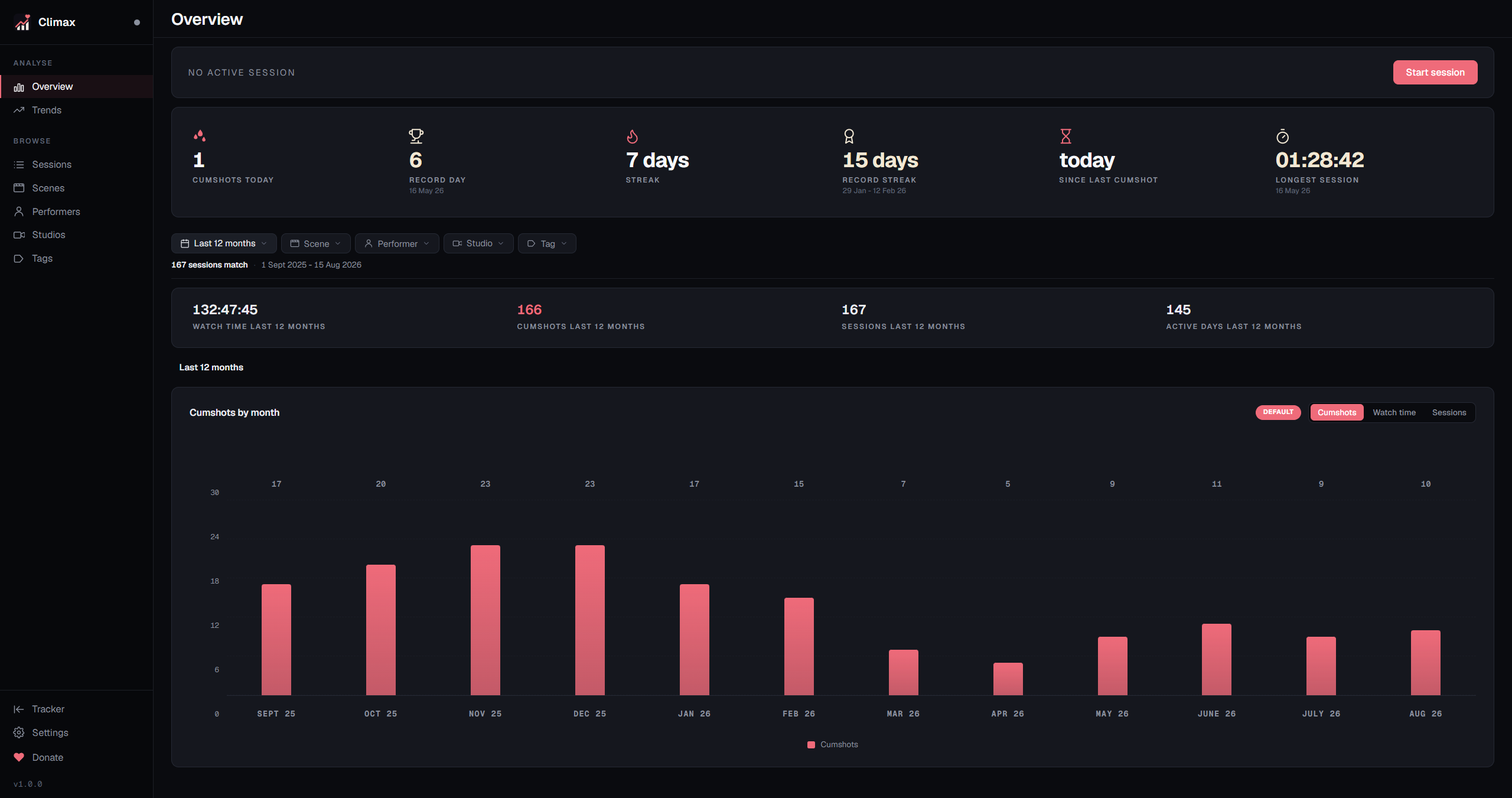Open the Tag filter dropdown
The image size is (1512, 798).
(x=547, y=243)
